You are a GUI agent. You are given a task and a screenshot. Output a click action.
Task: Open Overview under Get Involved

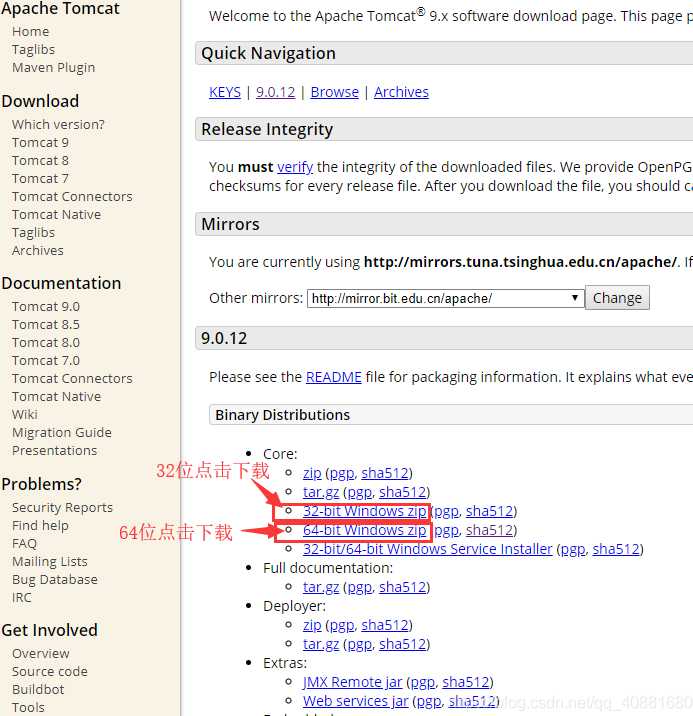pos(41,653)
